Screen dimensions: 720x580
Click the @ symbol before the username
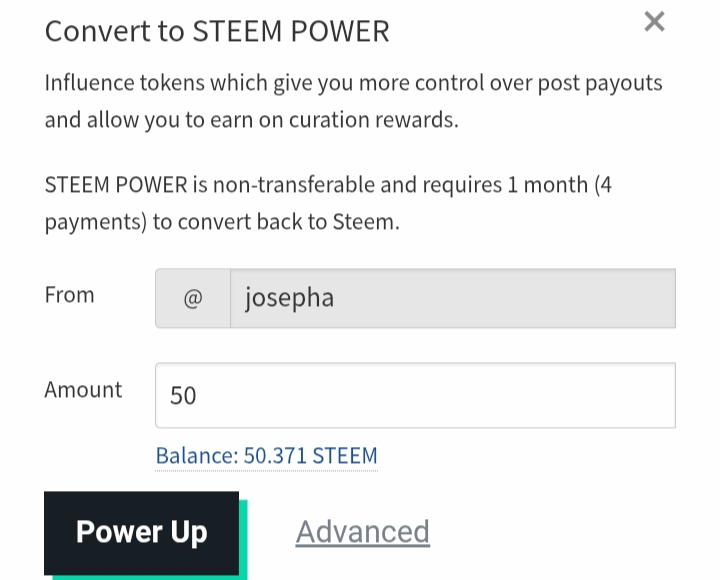pos(193,298)
